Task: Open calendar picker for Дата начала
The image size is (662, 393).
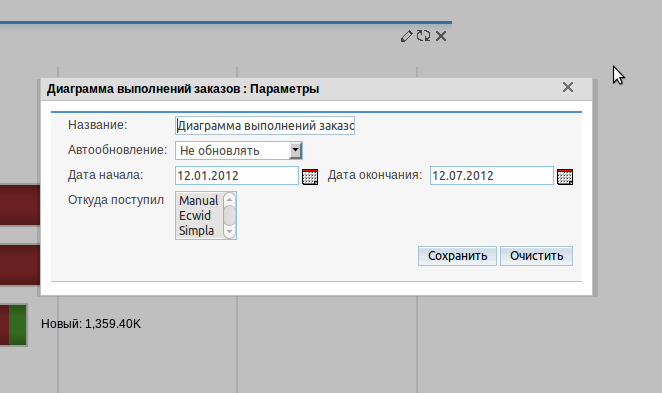Action: pyautogui.click(x=310, y=176)
